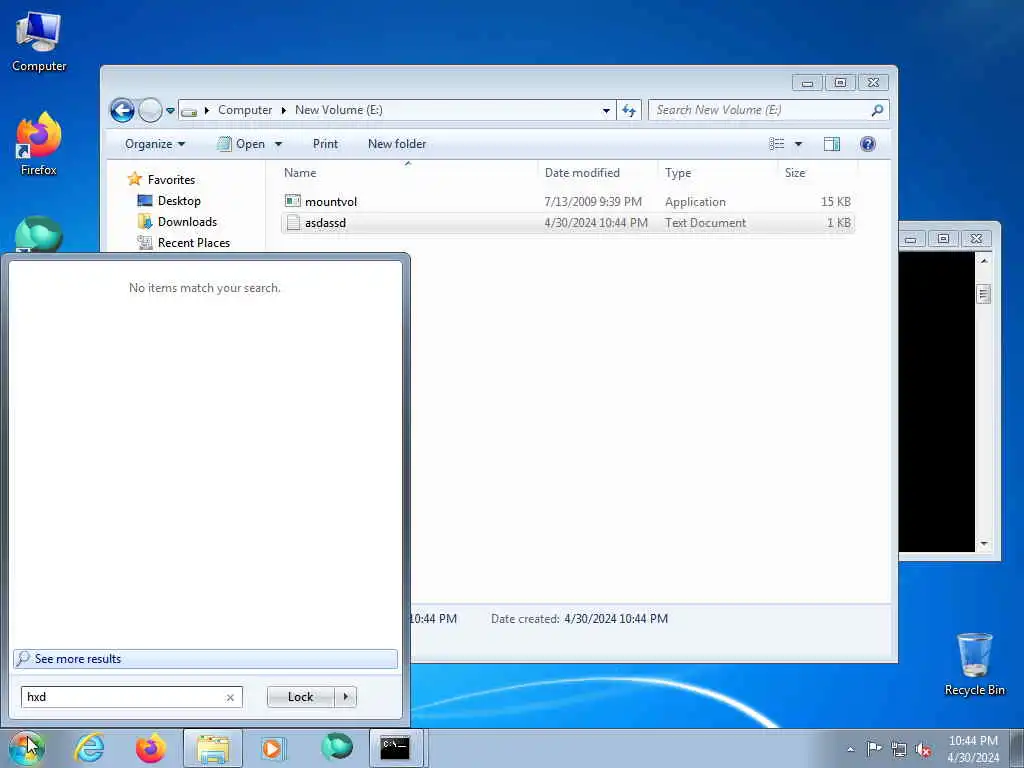Click the network icon in system tray

point(899,749)
